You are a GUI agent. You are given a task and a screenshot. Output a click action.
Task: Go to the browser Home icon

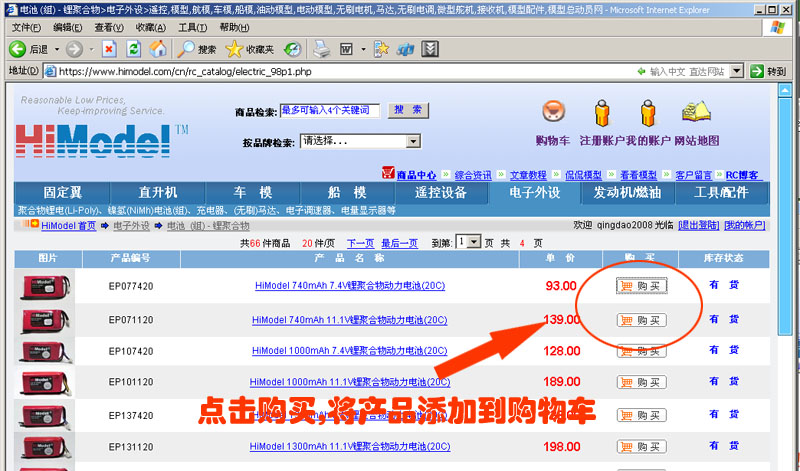tap(158, 49)
